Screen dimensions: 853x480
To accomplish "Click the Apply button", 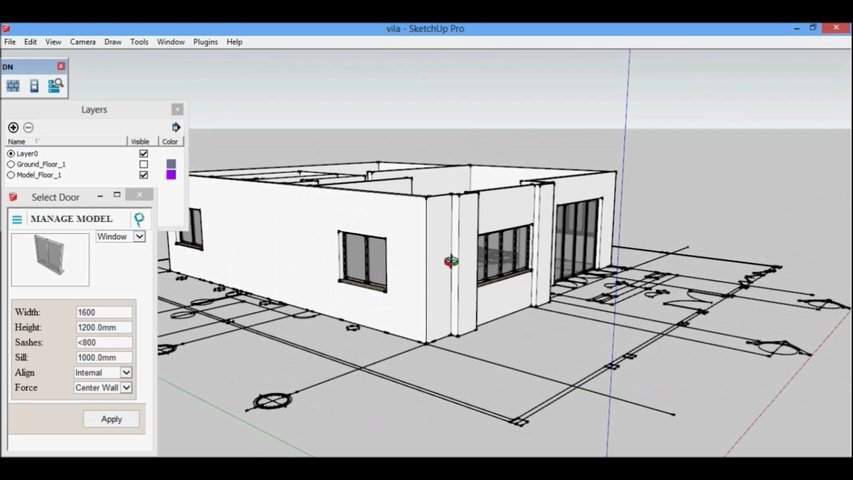I will pos(111,419).
